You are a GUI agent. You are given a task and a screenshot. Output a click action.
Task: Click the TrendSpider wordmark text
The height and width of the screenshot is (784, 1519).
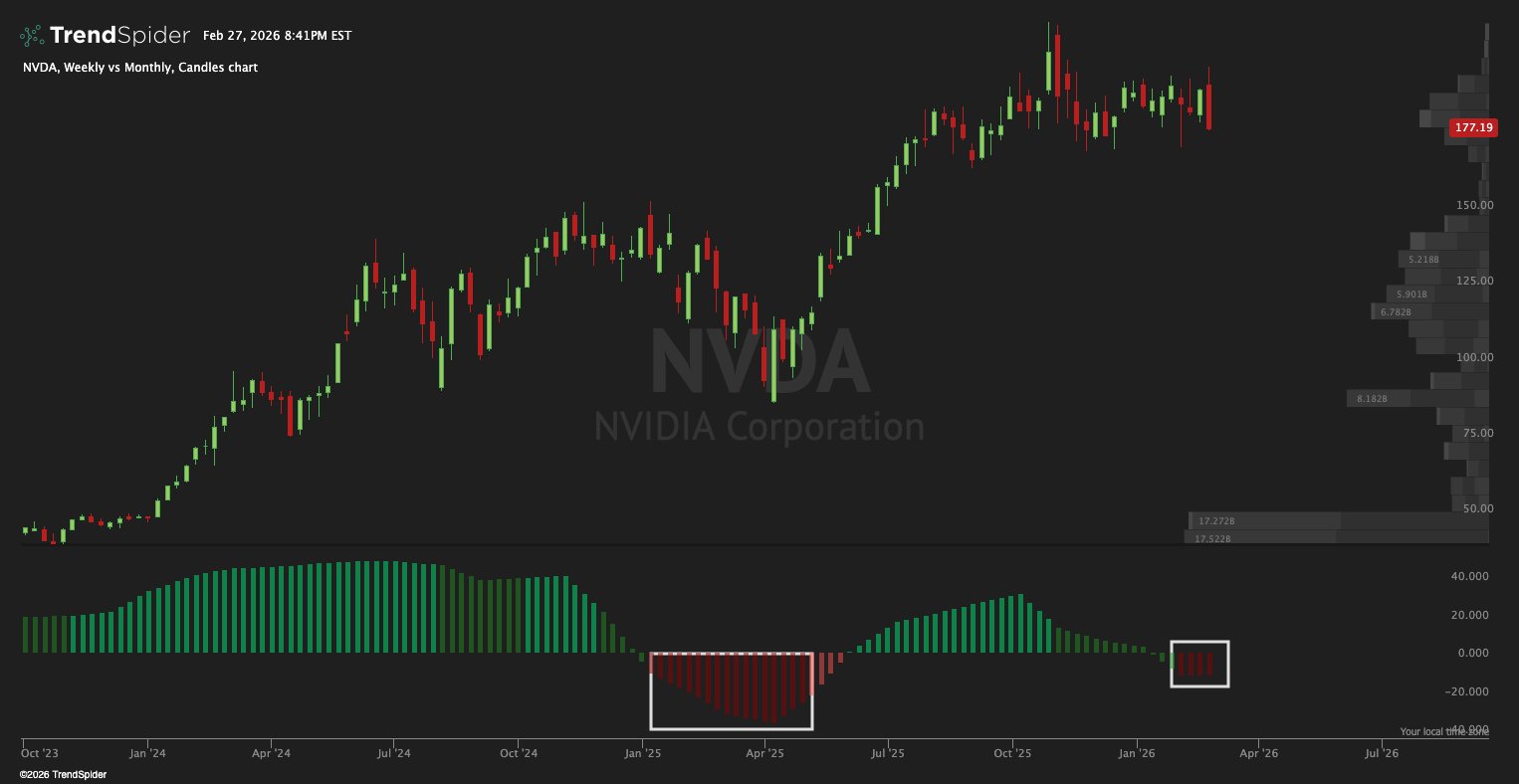pyautogui.click(x=119, y=36)
